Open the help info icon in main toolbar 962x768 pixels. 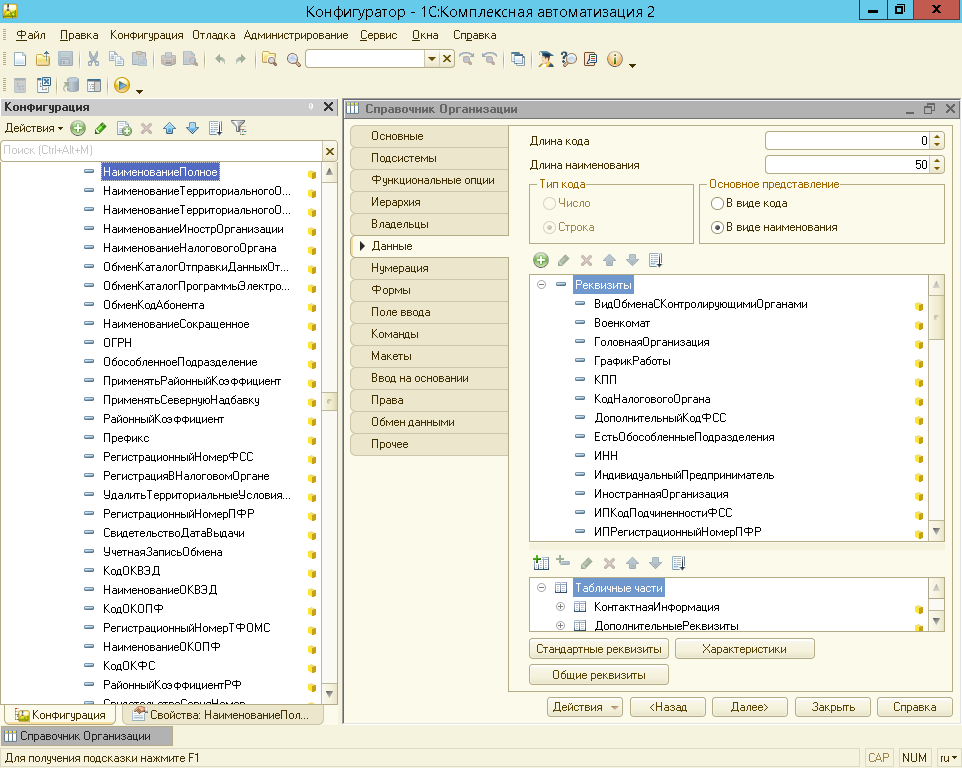(614, 60)
